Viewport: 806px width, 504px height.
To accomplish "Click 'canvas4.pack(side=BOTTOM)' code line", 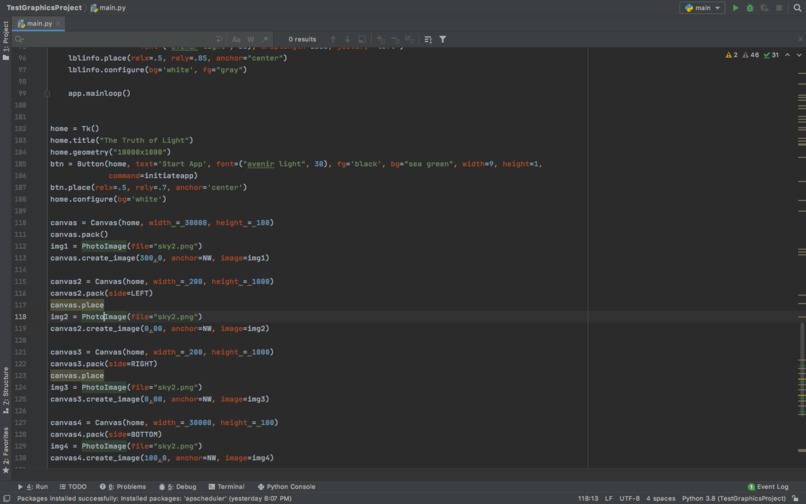I will click(106, 434).
